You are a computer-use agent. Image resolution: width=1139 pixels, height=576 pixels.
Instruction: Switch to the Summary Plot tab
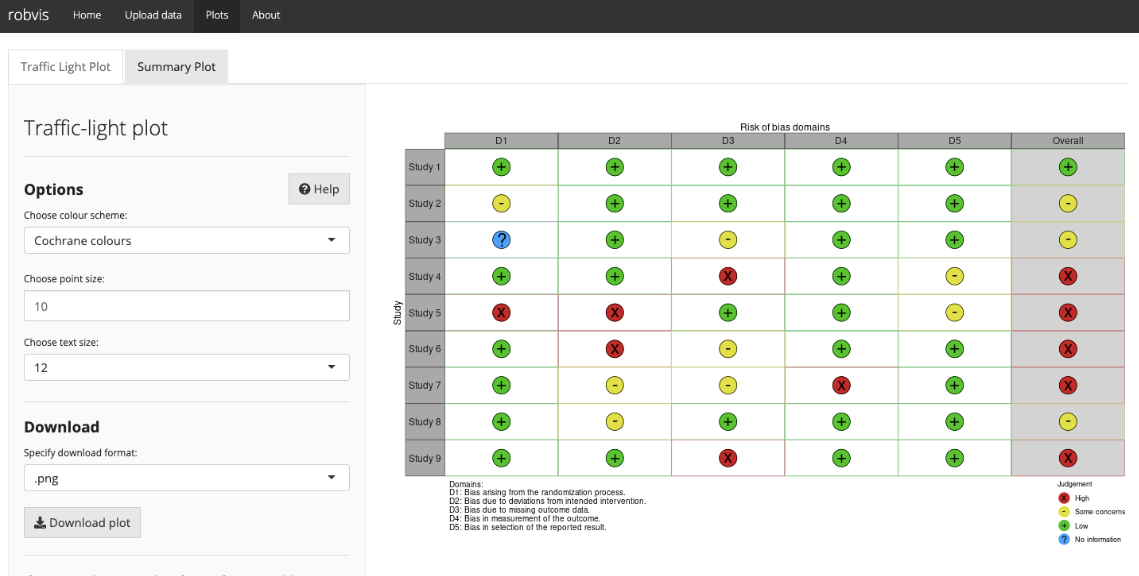[x=177, y=67]
